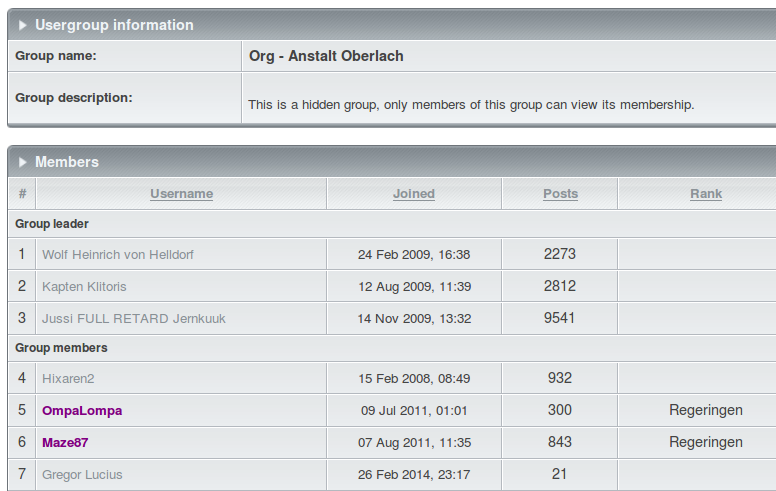Open Gregor Lucius user profile

point(82,475)
